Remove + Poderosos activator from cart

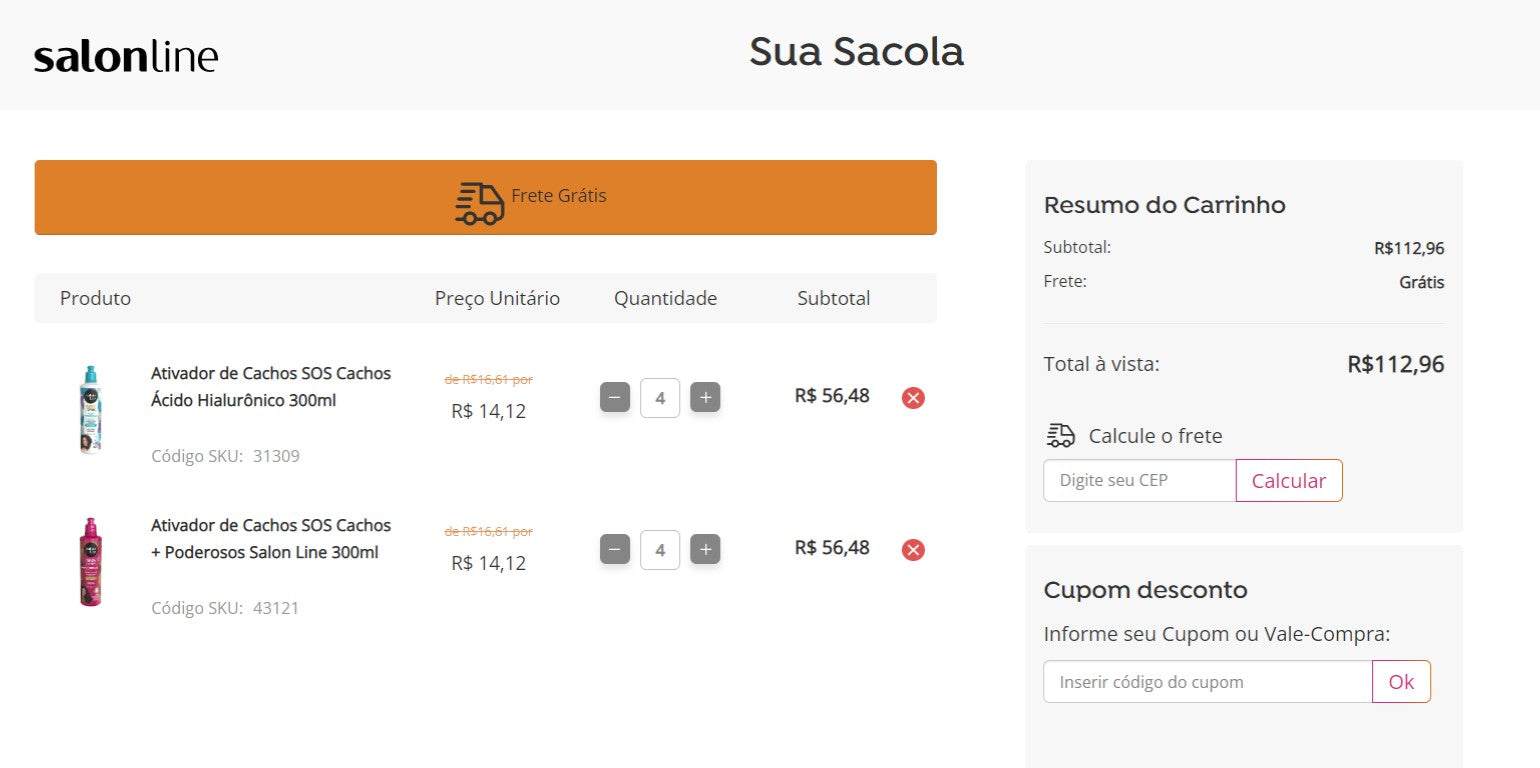tap(913, 550)
